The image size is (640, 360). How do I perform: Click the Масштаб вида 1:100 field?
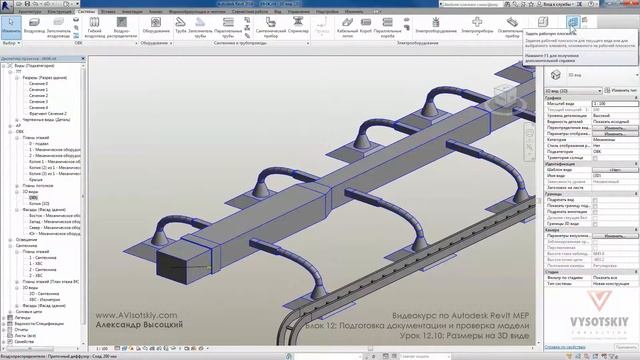[615, 104]
